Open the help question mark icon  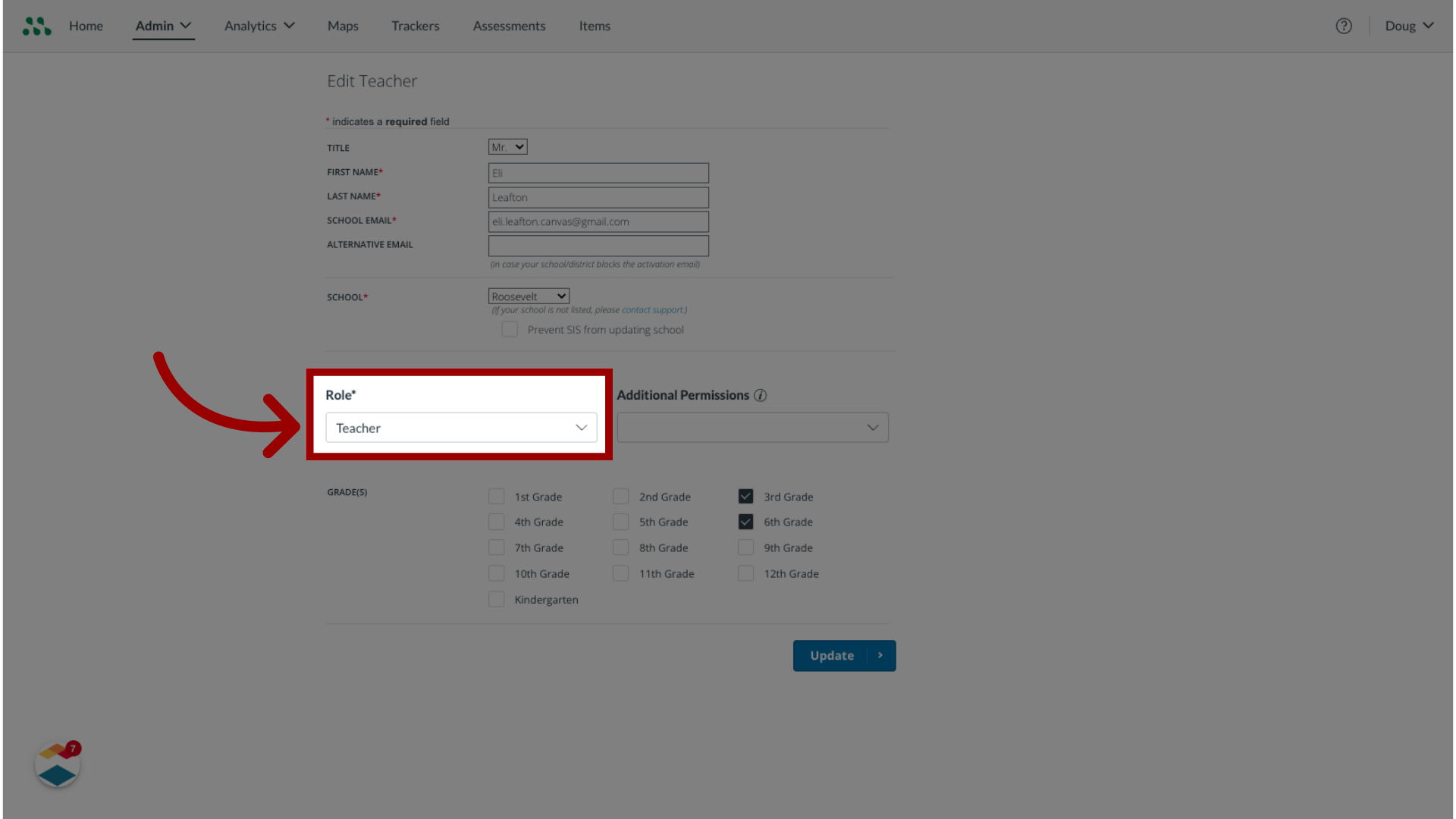click(x=1344, y=26)
